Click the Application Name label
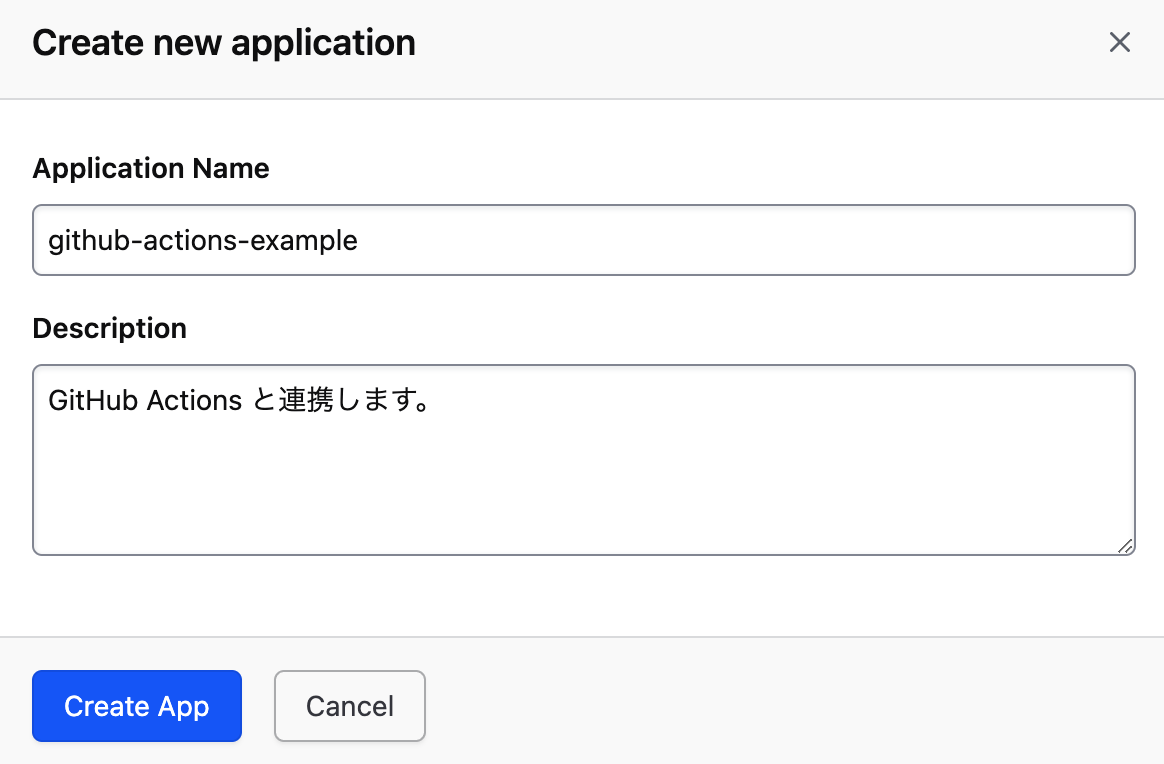The height and width of the screenshot is (764, 1164). 151,169
